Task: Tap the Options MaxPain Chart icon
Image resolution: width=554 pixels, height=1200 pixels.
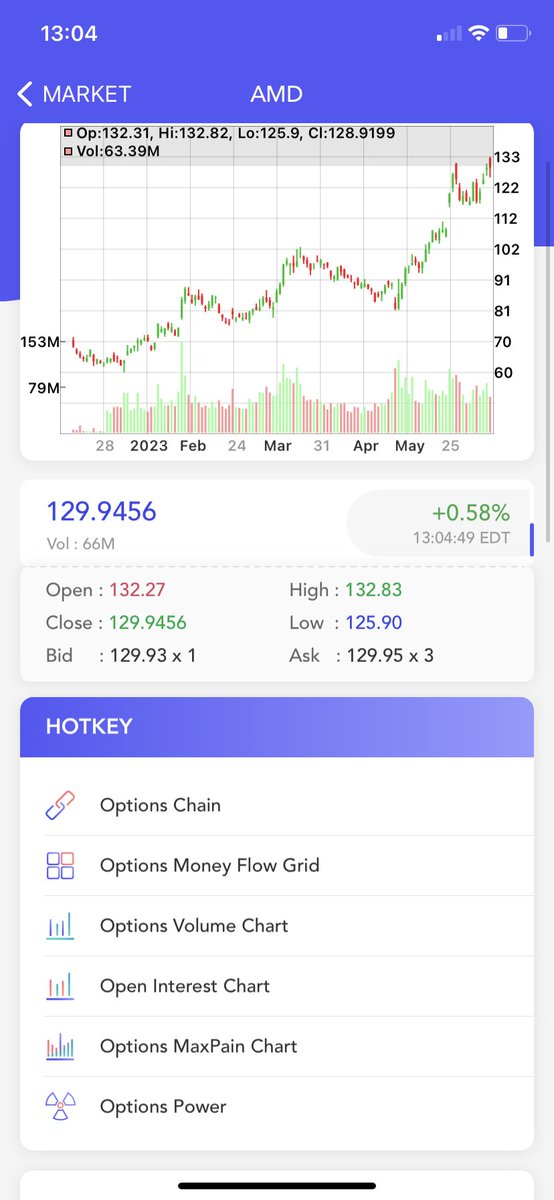Action: point(60,1046)
